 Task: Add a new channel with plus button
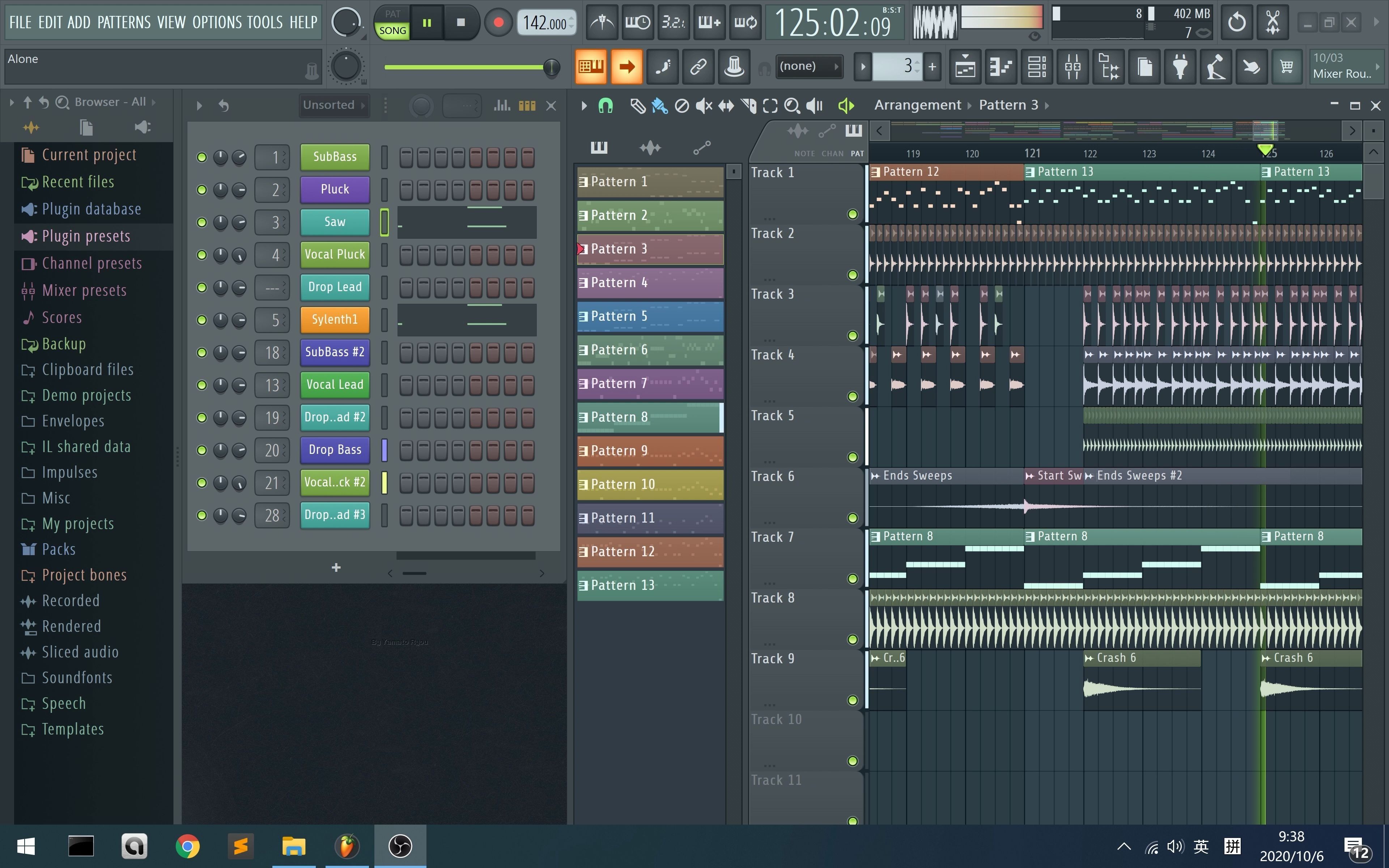pyautogui.click(x=336, y=568)
